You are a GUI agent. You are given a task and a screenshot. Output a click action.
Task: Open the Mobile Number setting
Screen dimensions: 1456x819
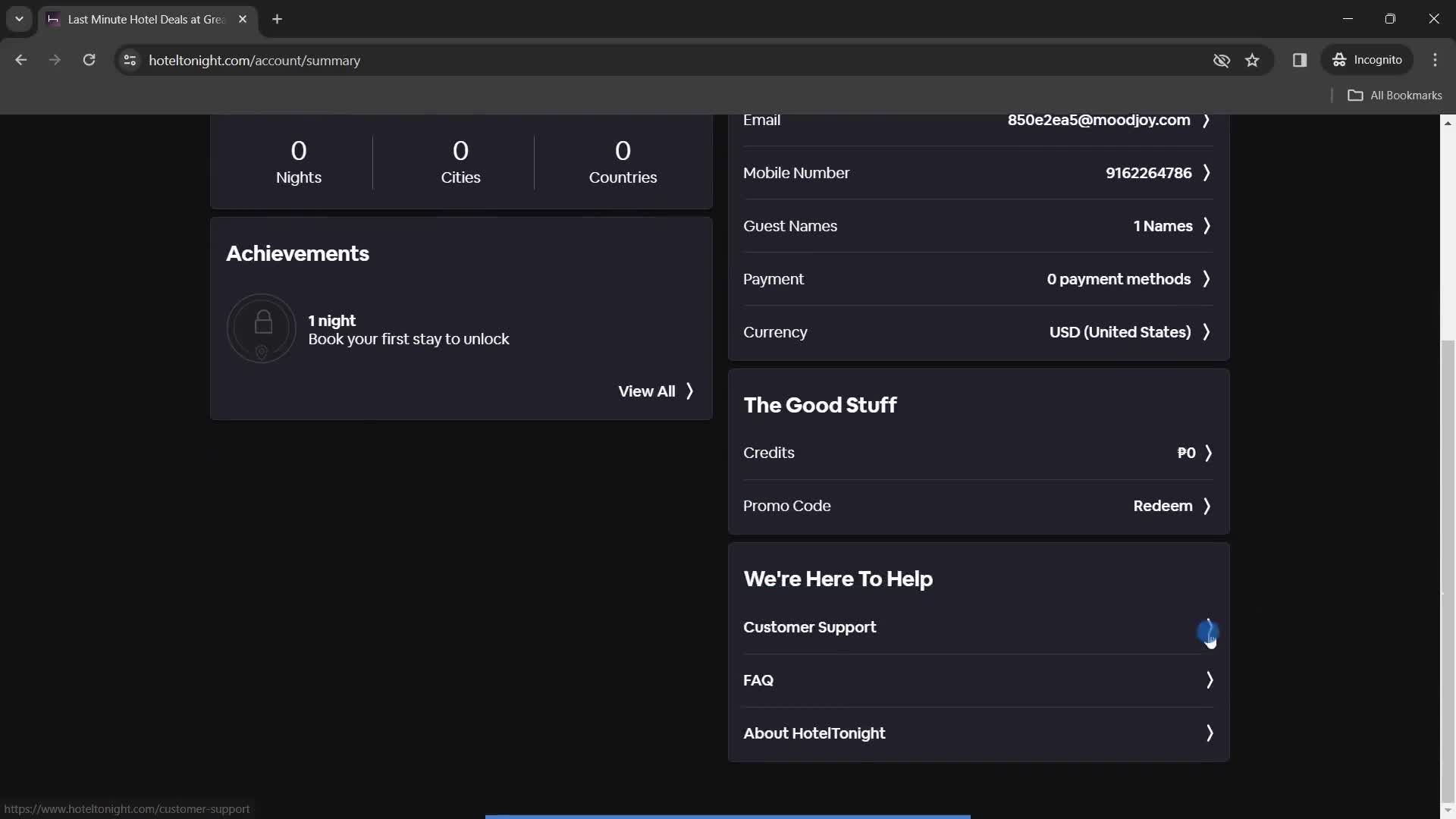978,173
